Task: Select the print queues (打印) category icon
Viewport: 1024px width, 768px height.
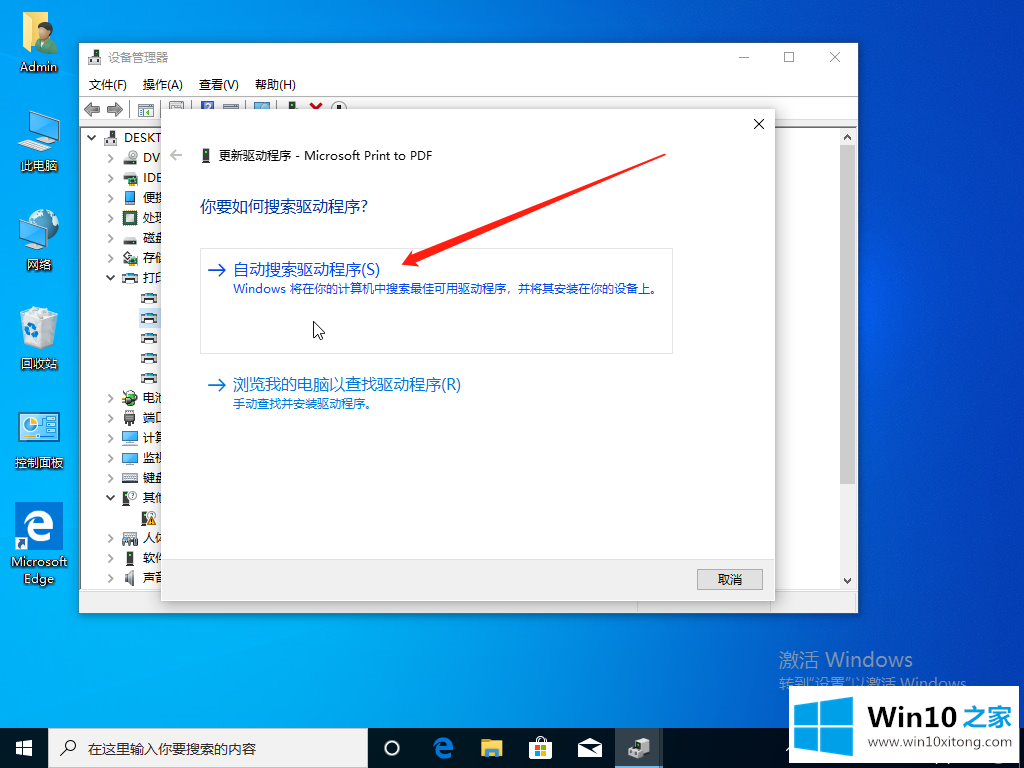Action: point(131,278)
